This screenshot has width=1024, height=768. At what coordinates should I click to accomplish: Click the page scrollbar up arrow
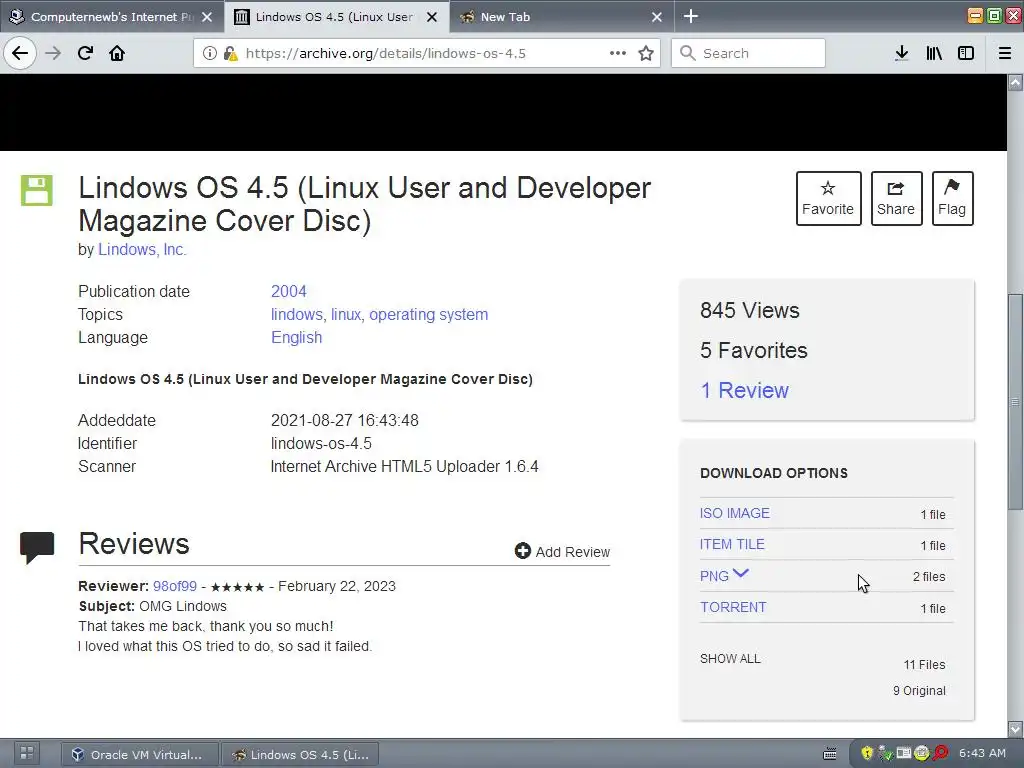click(x=1015, y=82)
